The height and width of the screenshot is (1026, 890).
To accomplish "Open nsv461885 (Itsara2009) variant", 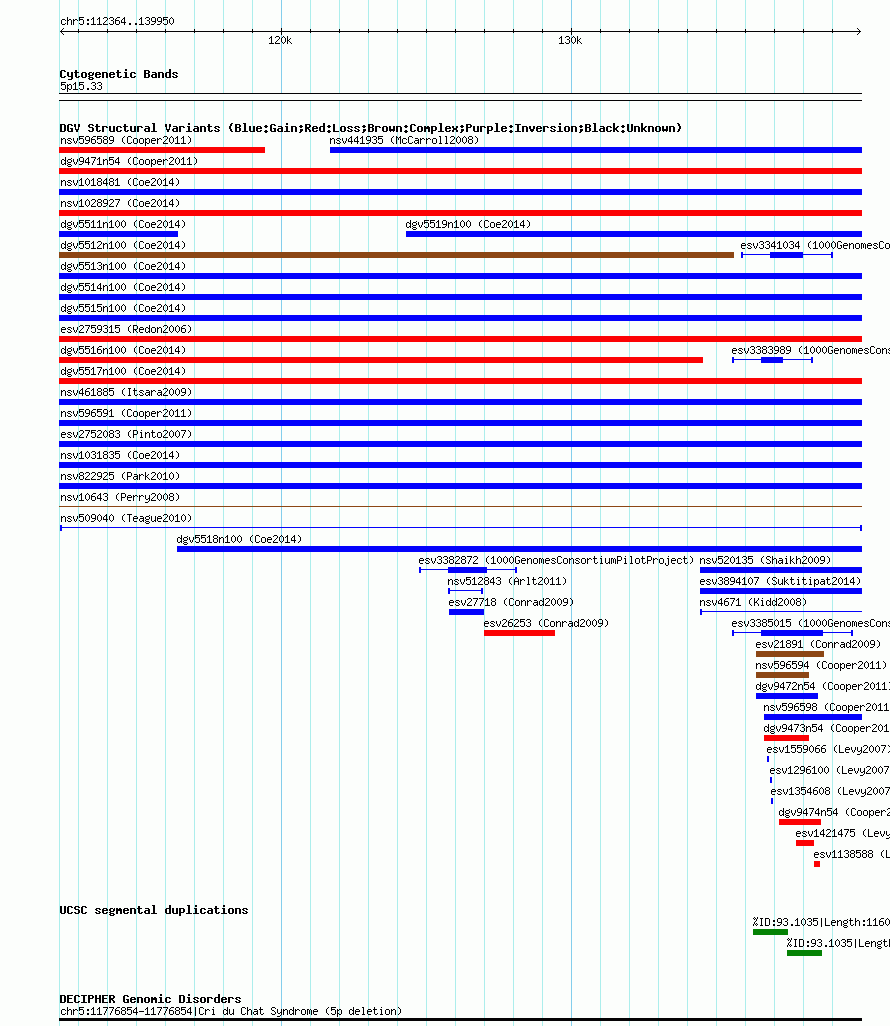I will 126,391.
